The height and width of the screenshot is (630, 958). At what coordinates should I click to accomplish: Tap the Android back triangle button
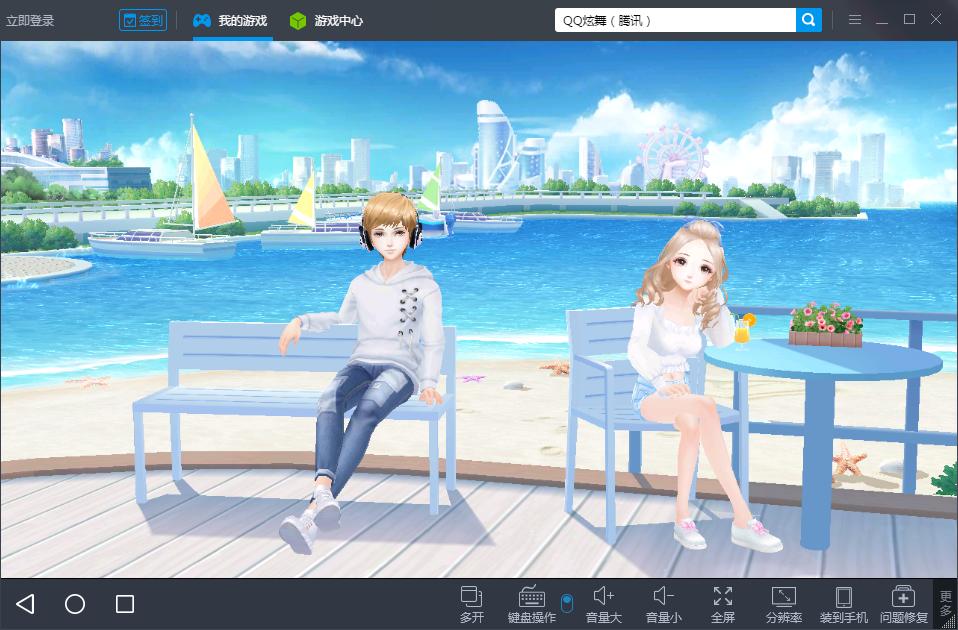[x=25, y=604]
